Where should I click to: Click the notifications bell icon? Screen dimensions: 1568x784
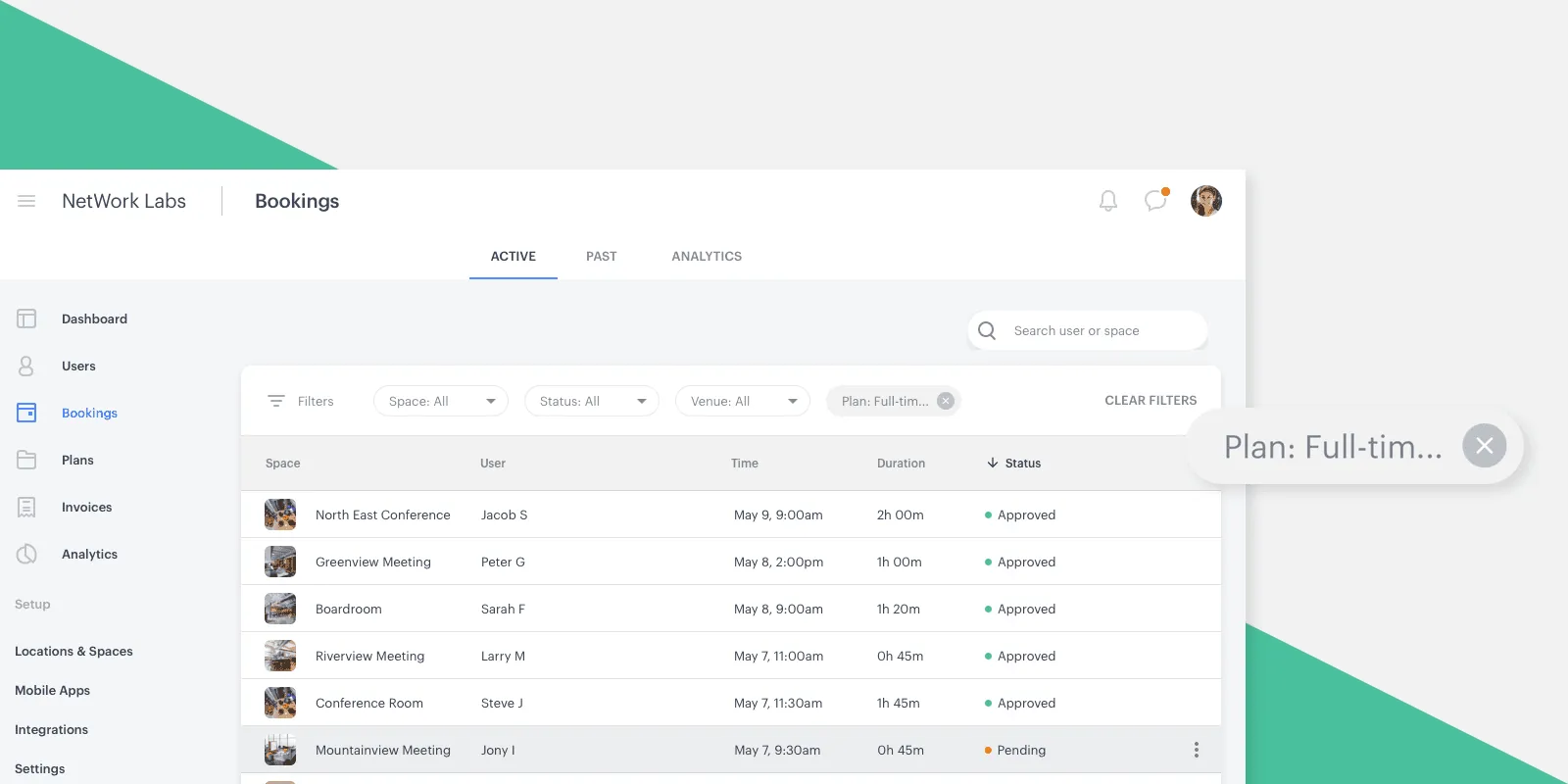pyautogui.click(x=1108, y=201)
